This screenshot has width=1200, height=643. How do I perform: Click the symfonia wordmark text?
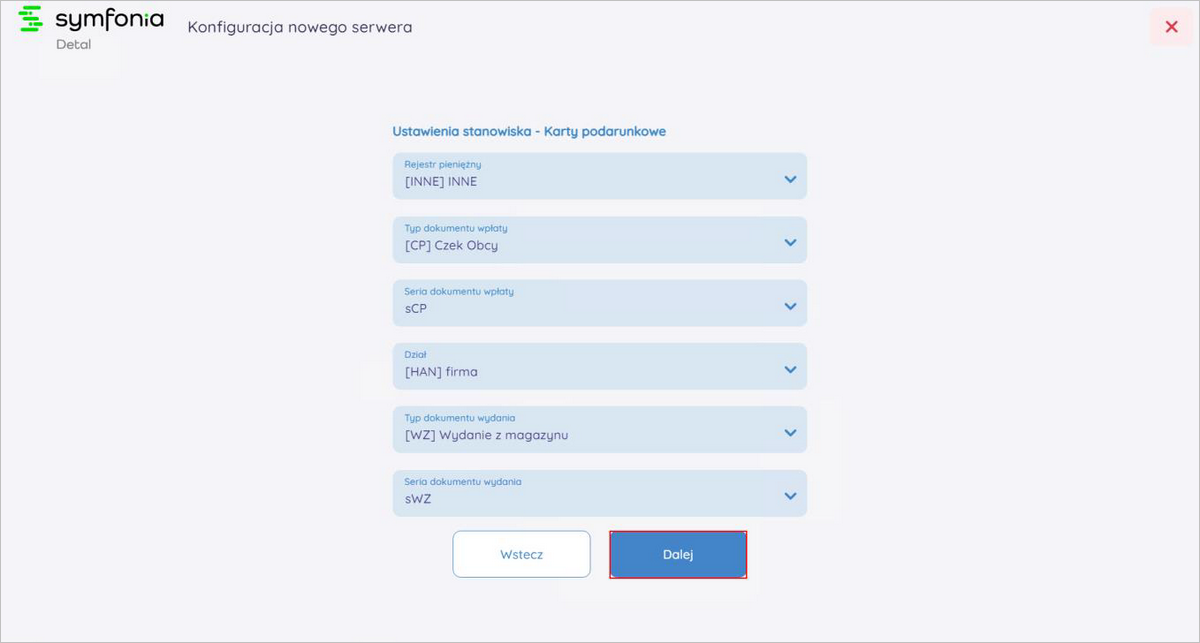click(x=109, y=20)
